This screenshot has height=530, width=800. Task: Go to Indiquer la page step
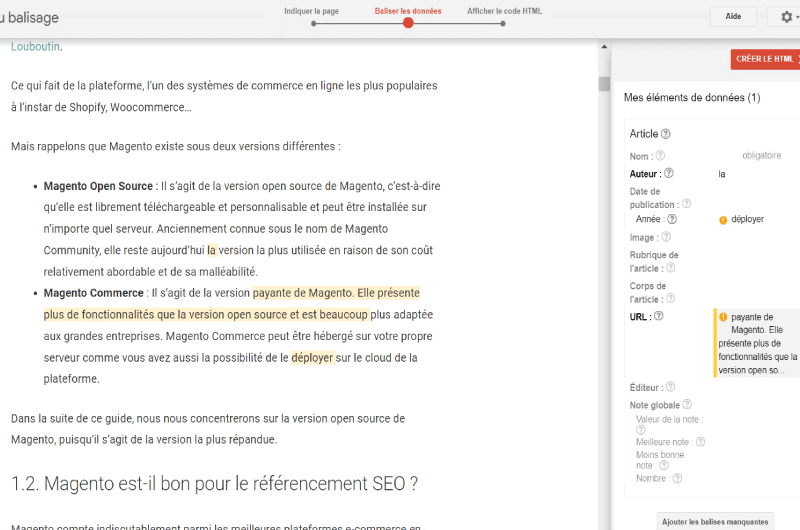pyautogui.click(x=311, y=11)
